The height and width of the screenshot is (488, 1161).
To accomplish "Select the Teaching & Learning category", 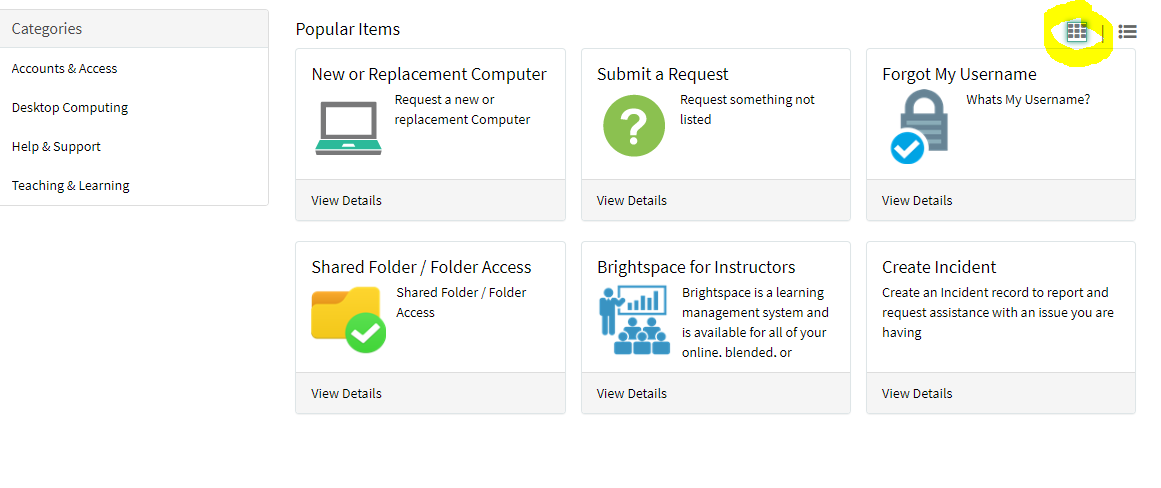I will pos(70,186).
